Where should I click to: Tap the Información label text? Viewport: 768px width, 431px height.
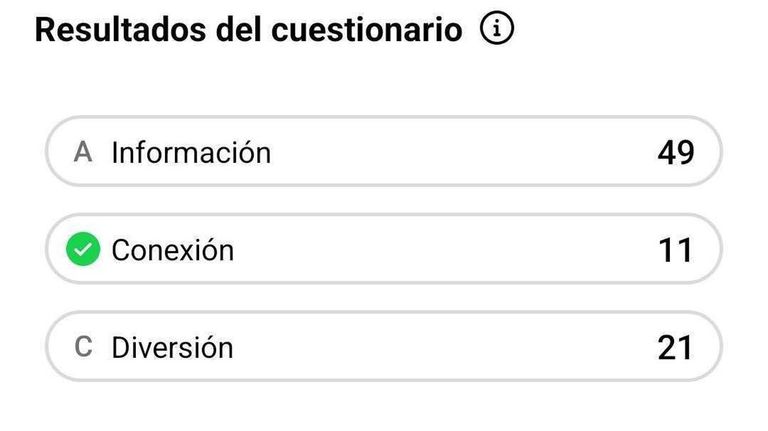pos(191,152)
